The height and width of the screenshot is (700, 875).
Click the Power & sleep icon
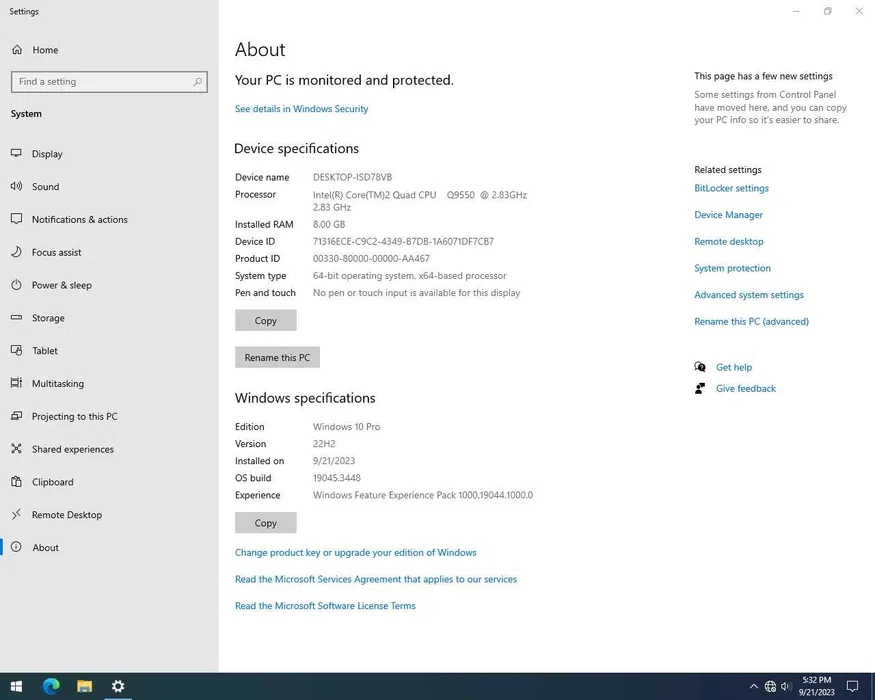pyautogui.click(x=17, y=285)
